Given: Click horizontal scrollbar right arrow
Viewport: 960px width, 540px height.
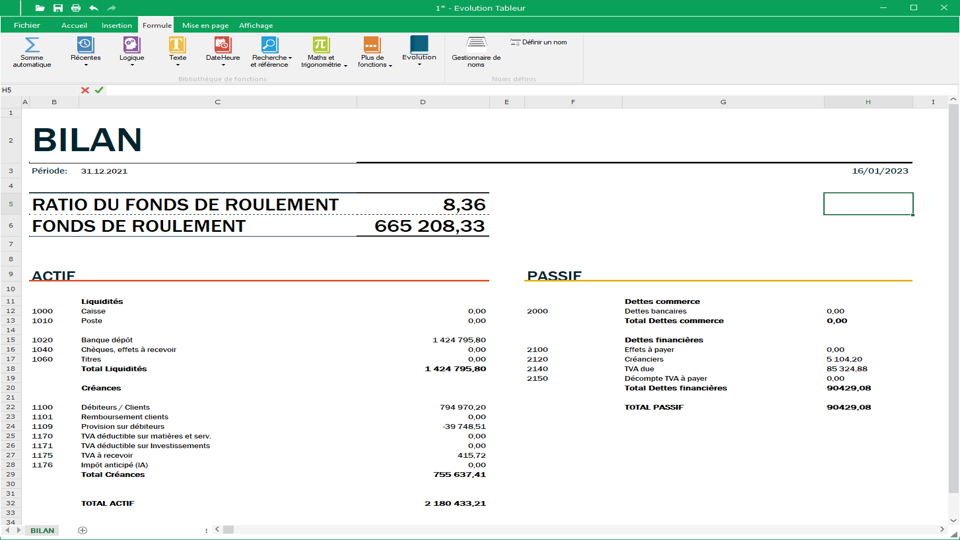Looking at the screenshot, I should 942,530.
